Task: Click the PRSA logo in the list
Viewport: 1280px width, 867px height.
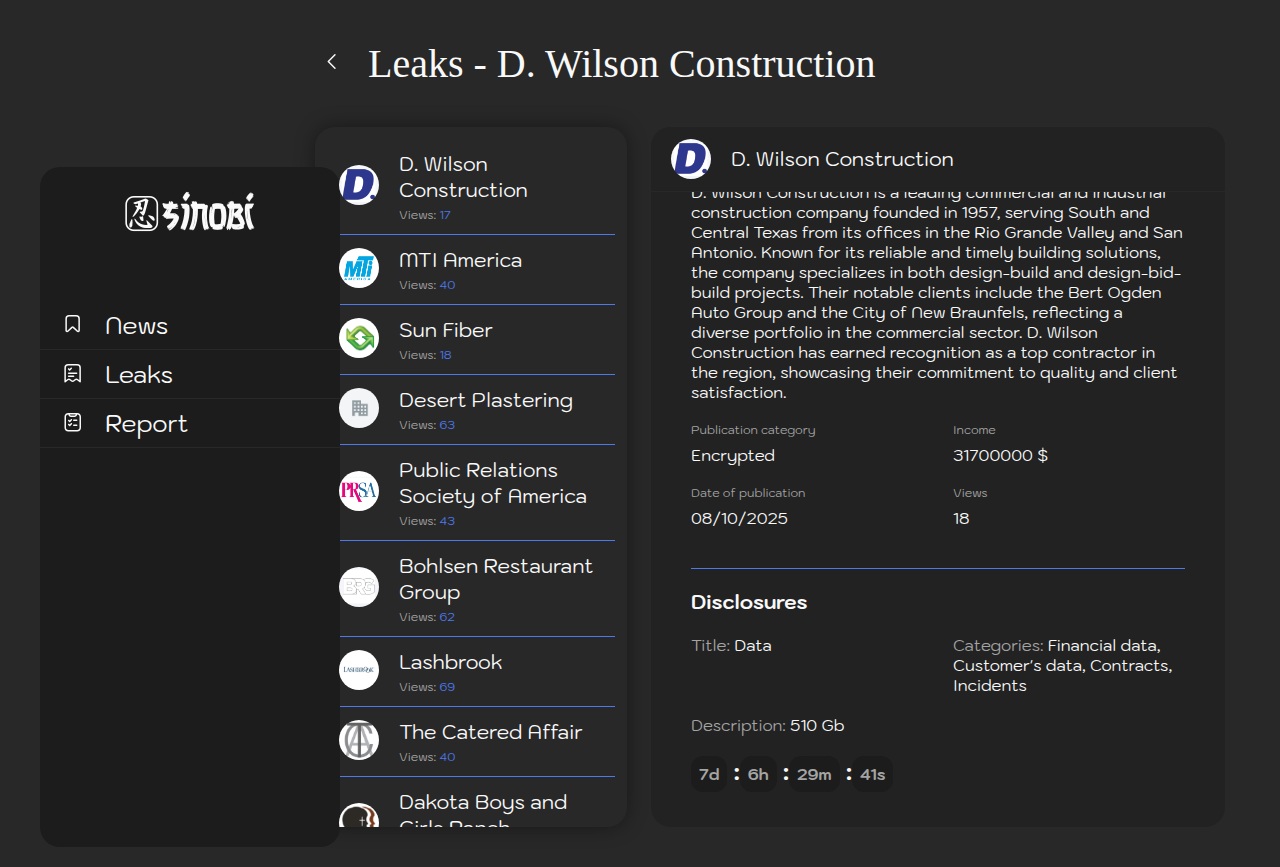Action: (359, 491)
